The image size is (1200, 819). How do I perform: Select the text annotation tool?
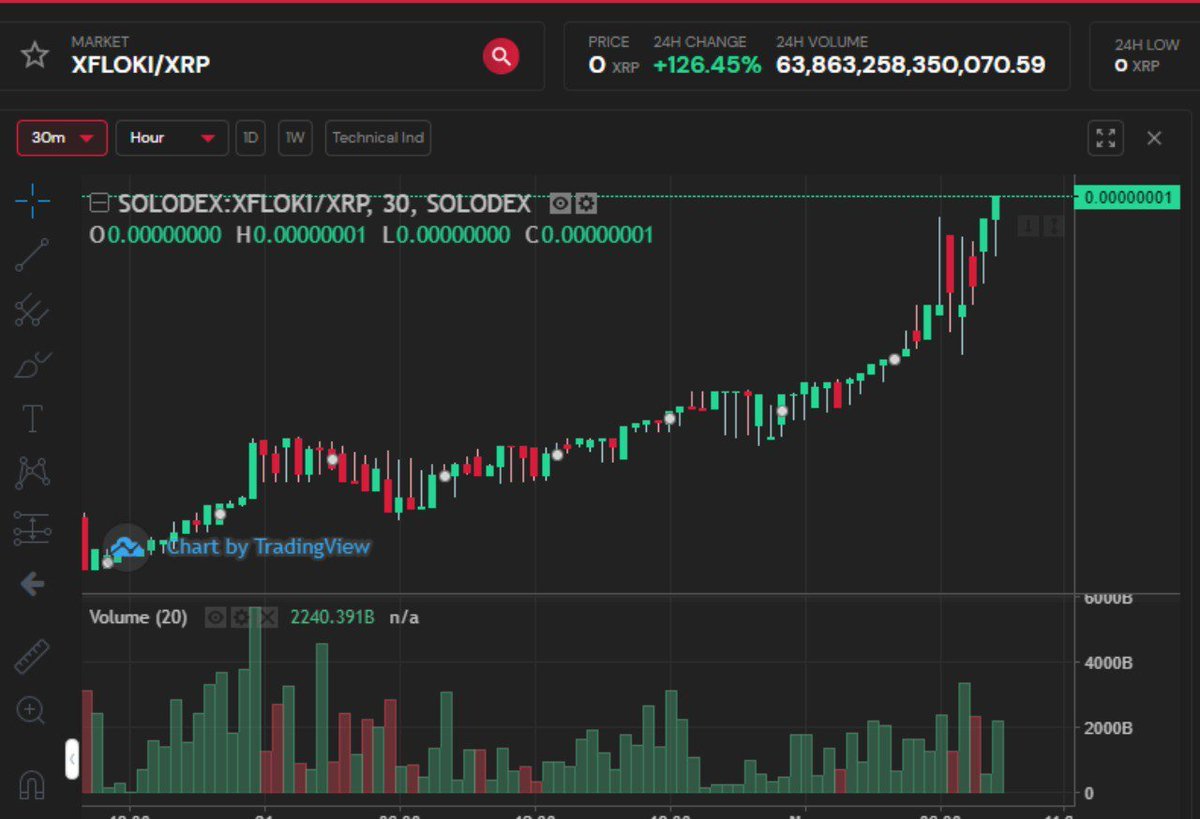click(32, 418)
